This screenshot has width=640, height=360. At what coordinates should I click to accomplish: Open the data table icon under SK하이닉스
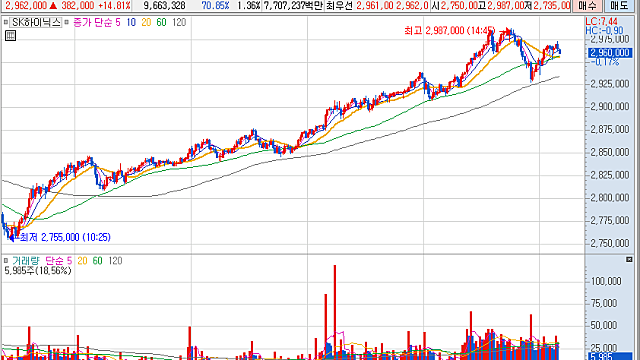pyautogui.click(x=10, y=36)
